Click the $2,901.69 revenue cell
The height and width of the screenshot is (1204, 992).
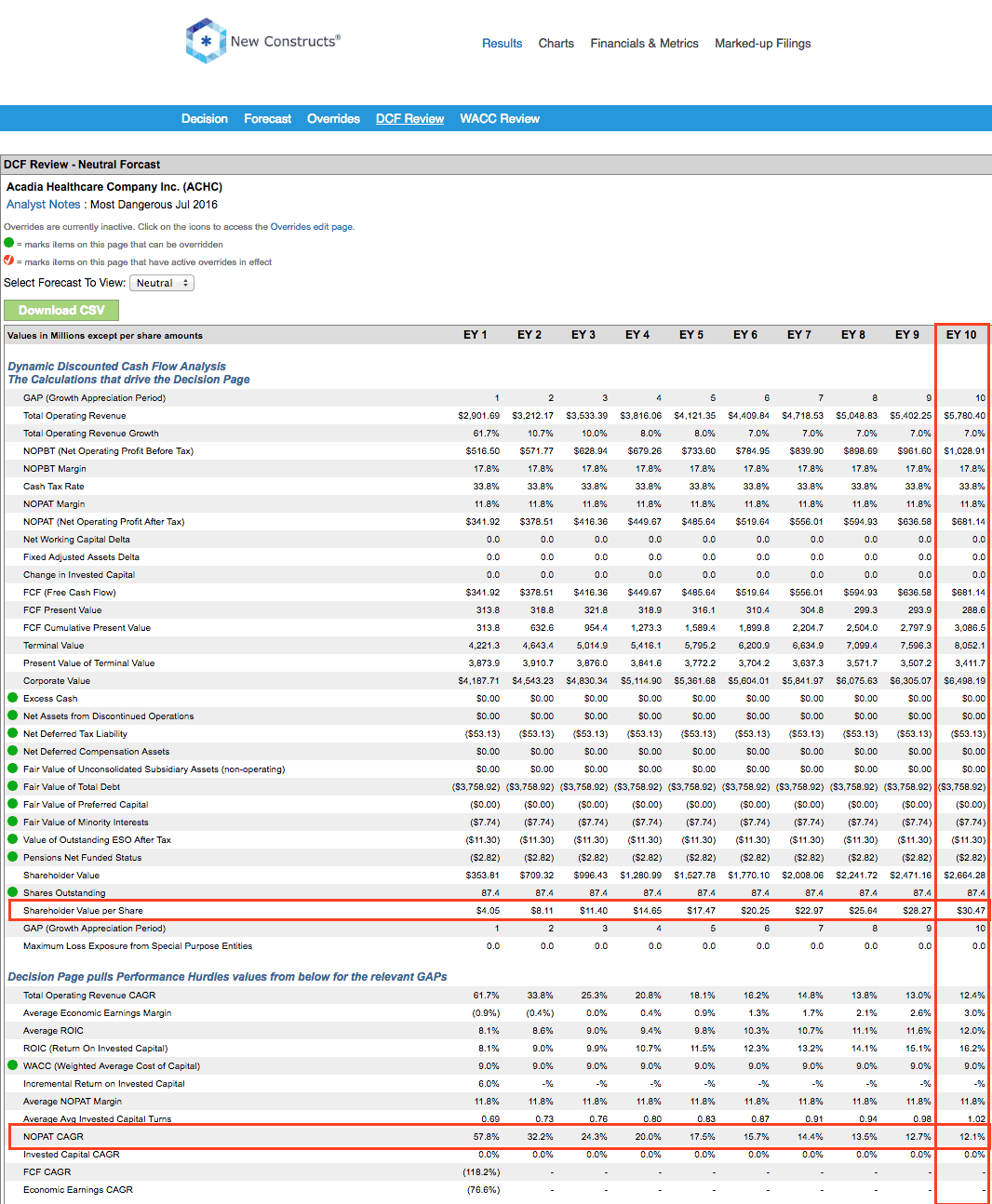pos(479,415)
